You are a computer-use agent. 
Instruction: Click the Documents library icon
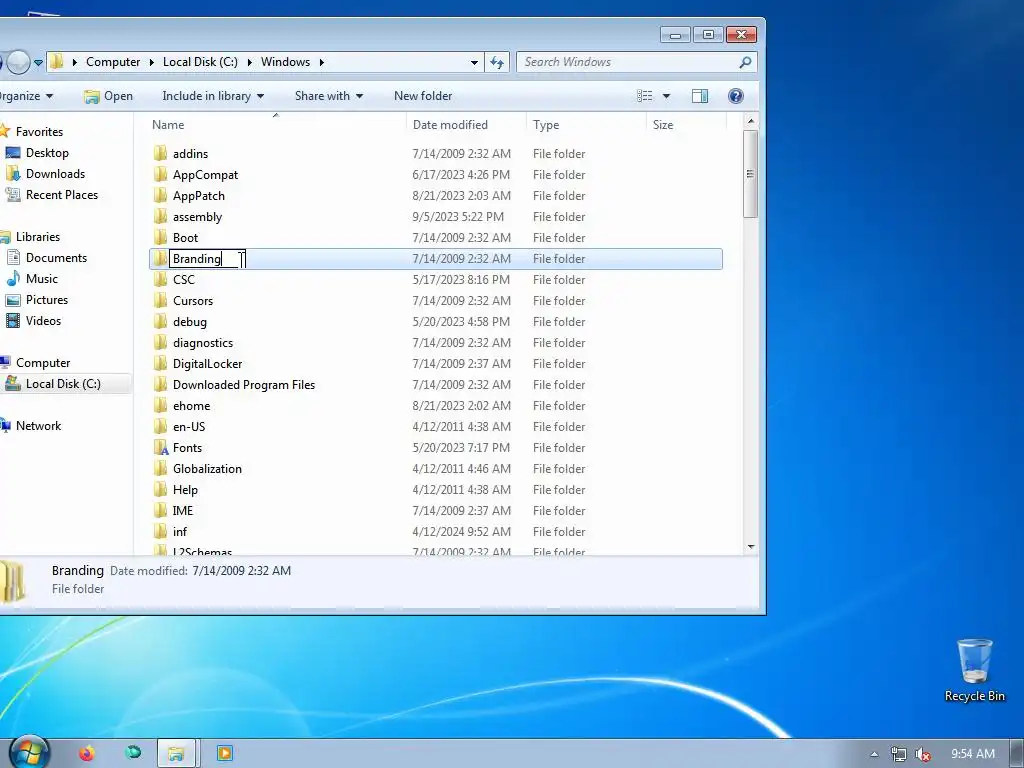(x=12, y=257)
